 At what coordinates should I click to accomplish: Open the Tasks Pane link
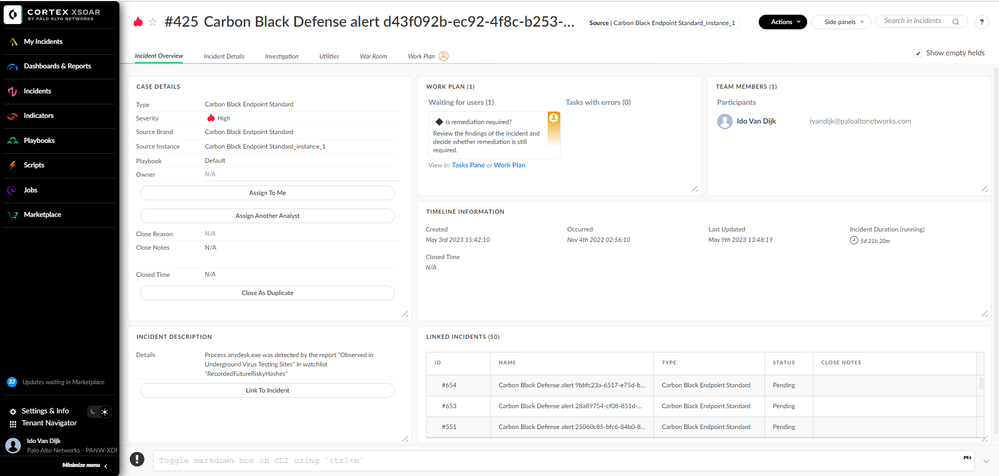tap(470, 165)
